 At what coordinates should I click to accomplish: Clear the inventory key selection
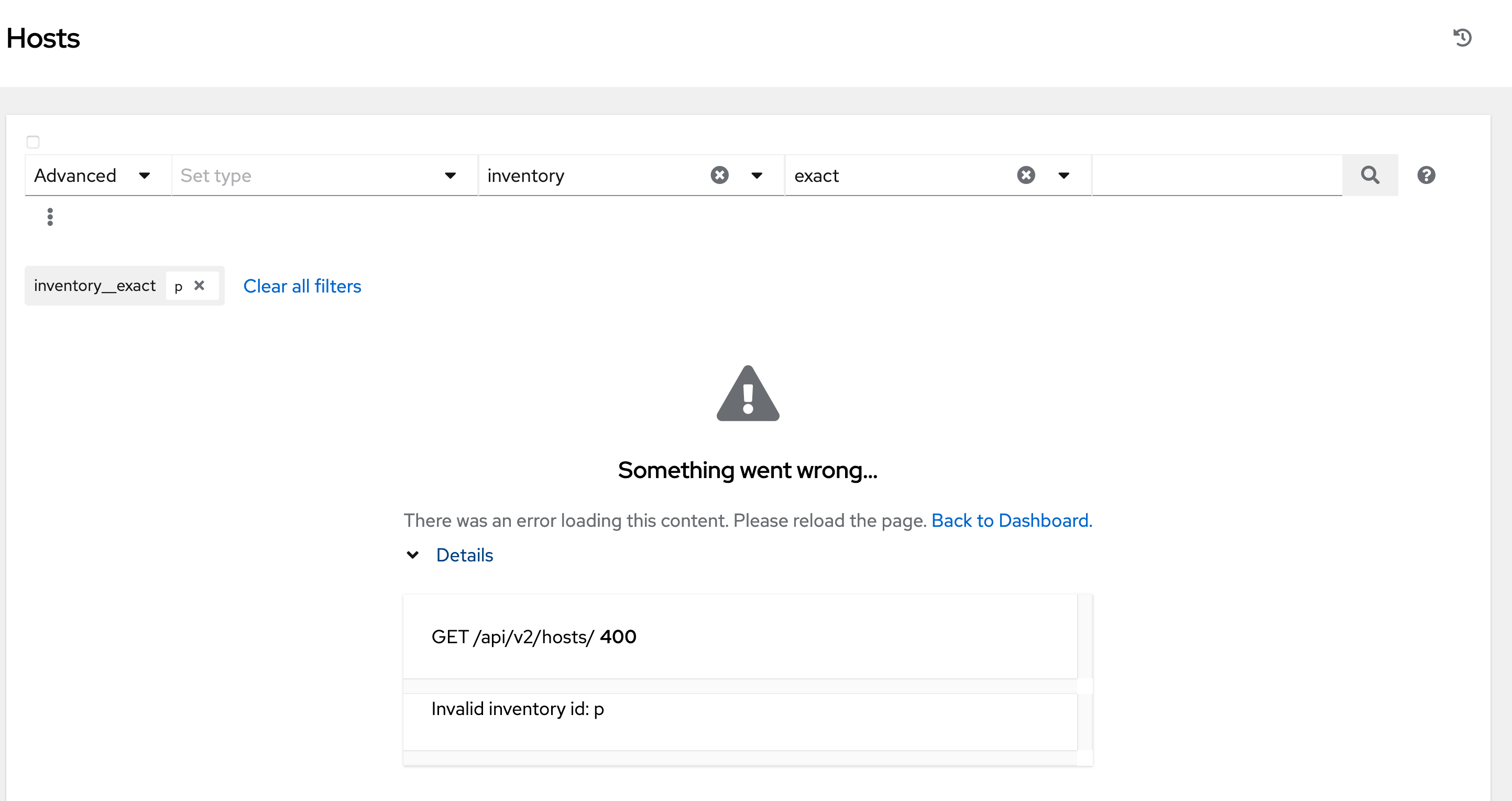pos(719,175)
